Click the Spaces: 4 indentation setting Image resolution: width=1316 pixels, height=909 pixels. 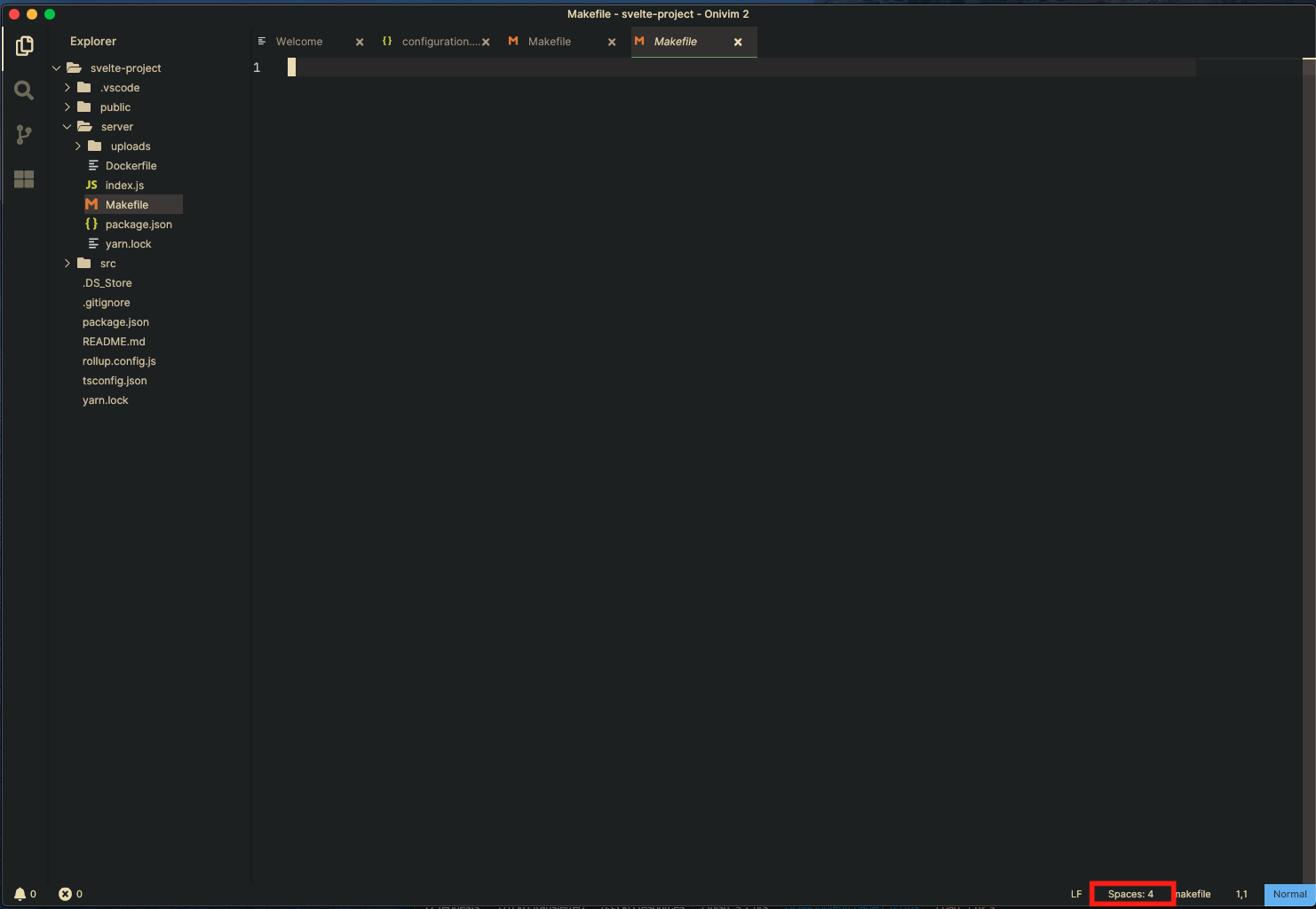point(1132,894)
